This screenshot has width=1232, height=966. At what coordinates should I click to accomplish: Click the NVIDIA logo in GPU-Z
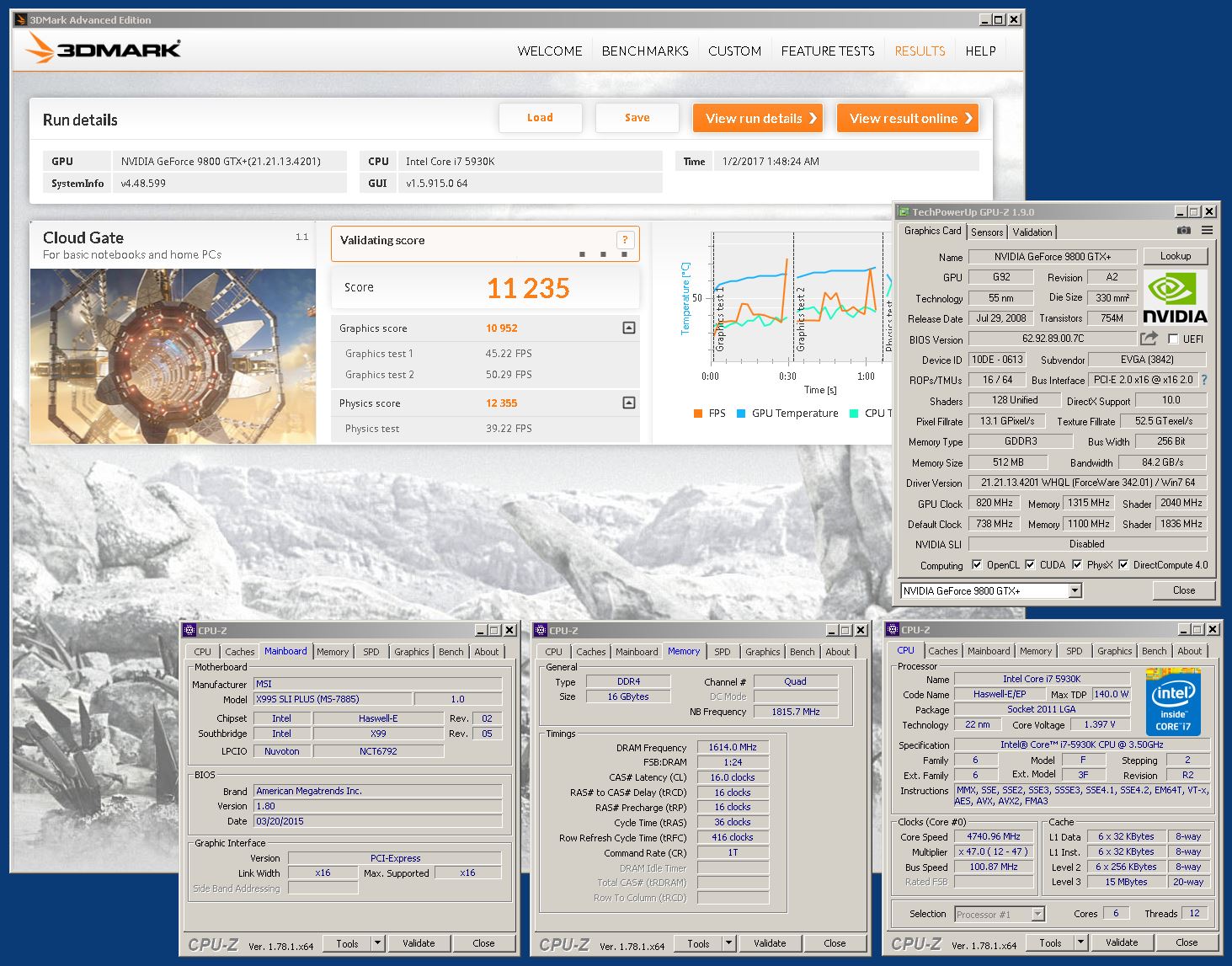[1175, 298]
